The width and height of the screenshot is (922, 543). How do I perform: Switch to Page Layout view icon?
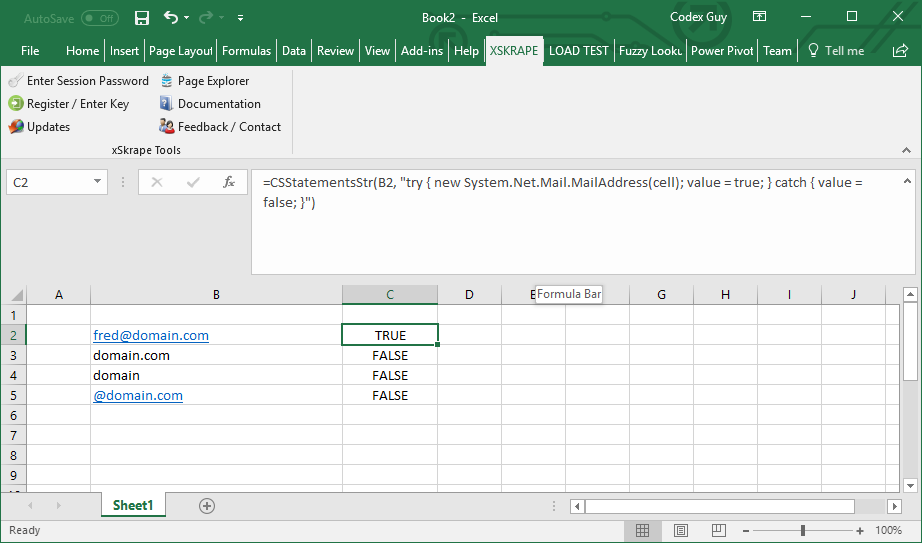click(x=680, y=531)
